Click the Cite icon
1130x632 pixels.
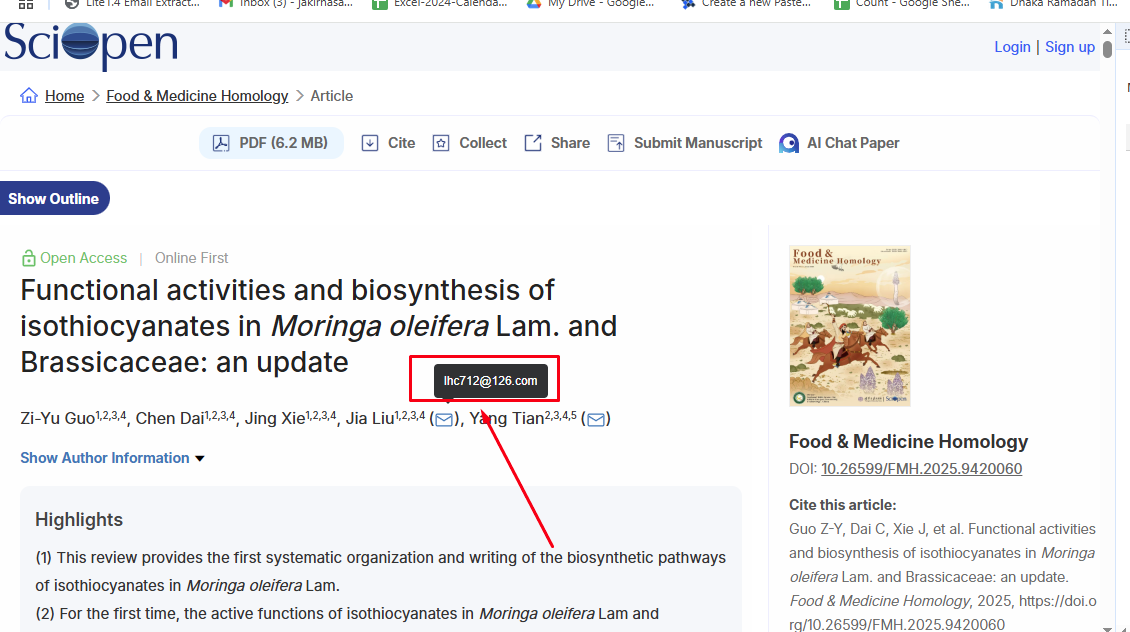(x=370, y=143)
